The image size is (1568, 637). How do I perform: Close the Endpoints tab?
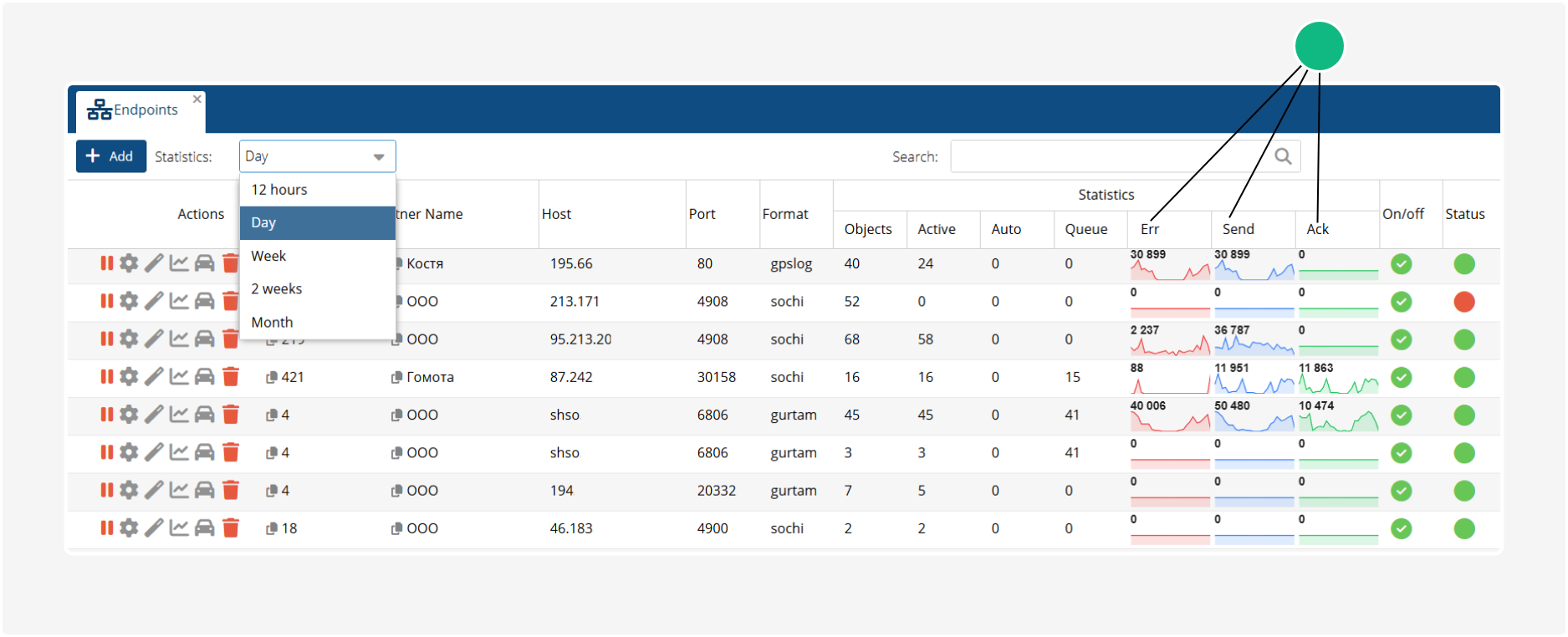197,99
